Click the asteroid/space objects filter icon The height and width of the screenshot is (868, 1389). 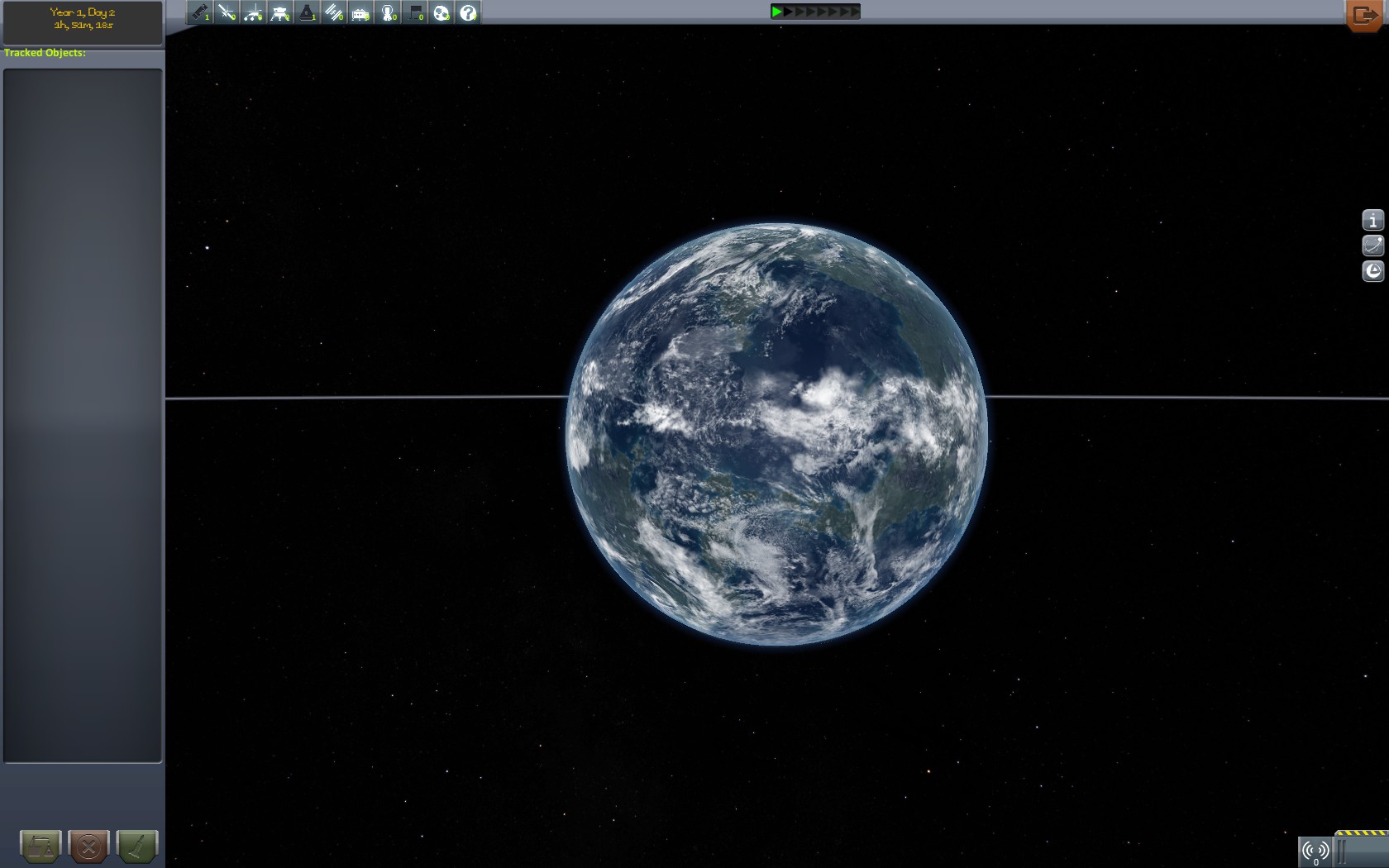(x=442, y=13)
